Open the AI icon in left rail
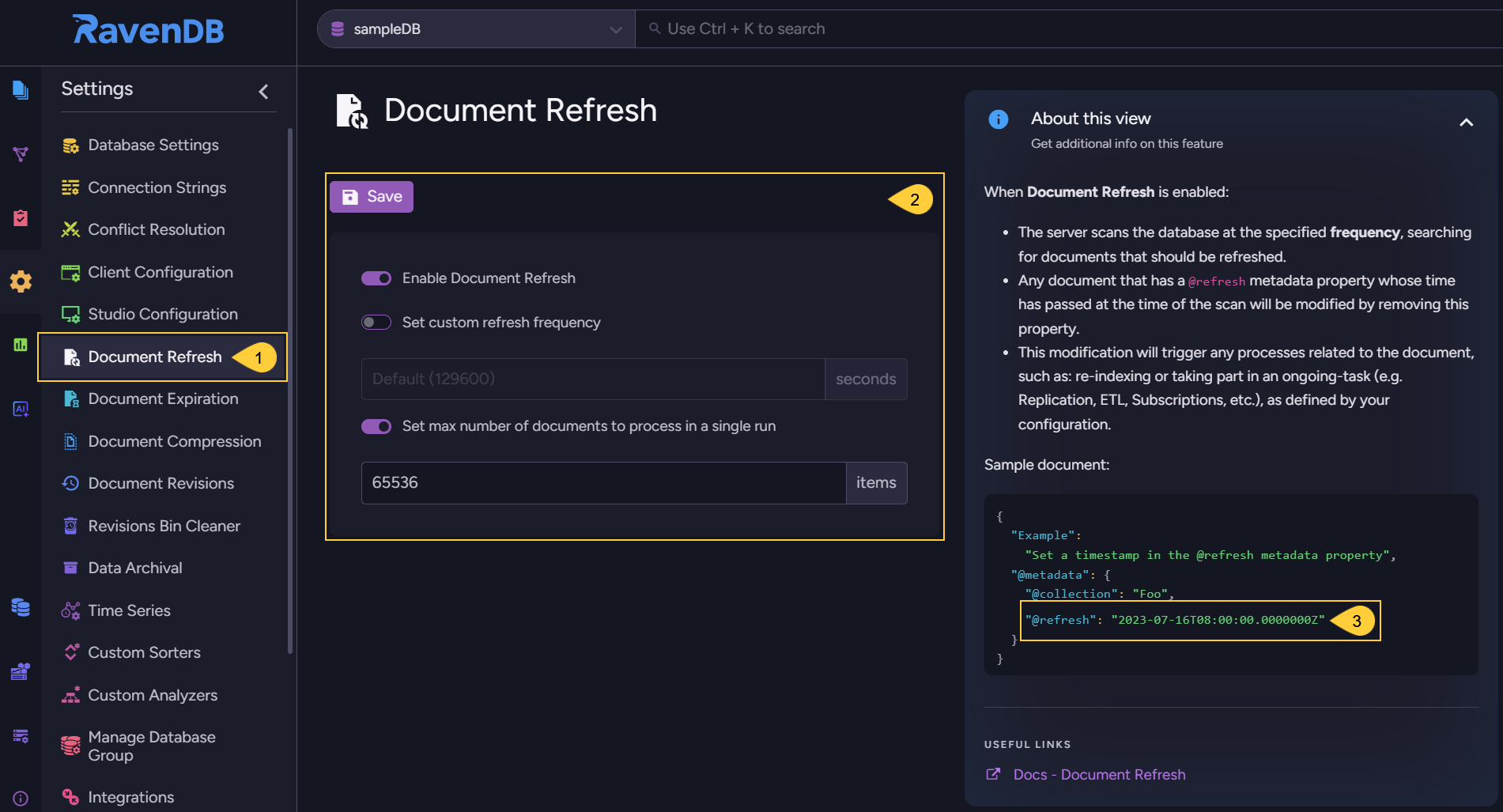The width and height of the screenshot is (1503, 812). [x=21, y=409]
